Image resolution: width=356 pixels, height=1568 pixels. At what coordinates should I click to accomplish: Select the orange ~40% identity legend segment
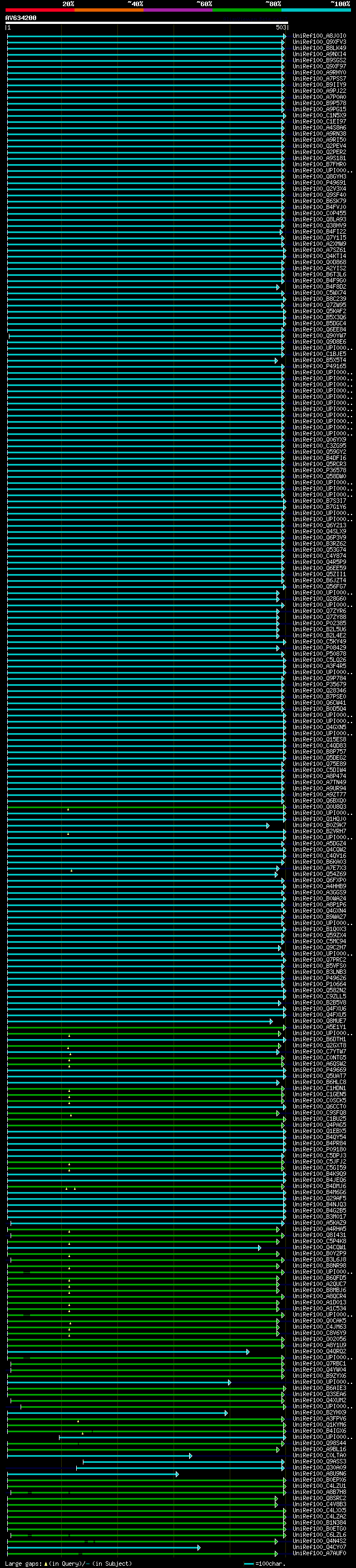109,10
